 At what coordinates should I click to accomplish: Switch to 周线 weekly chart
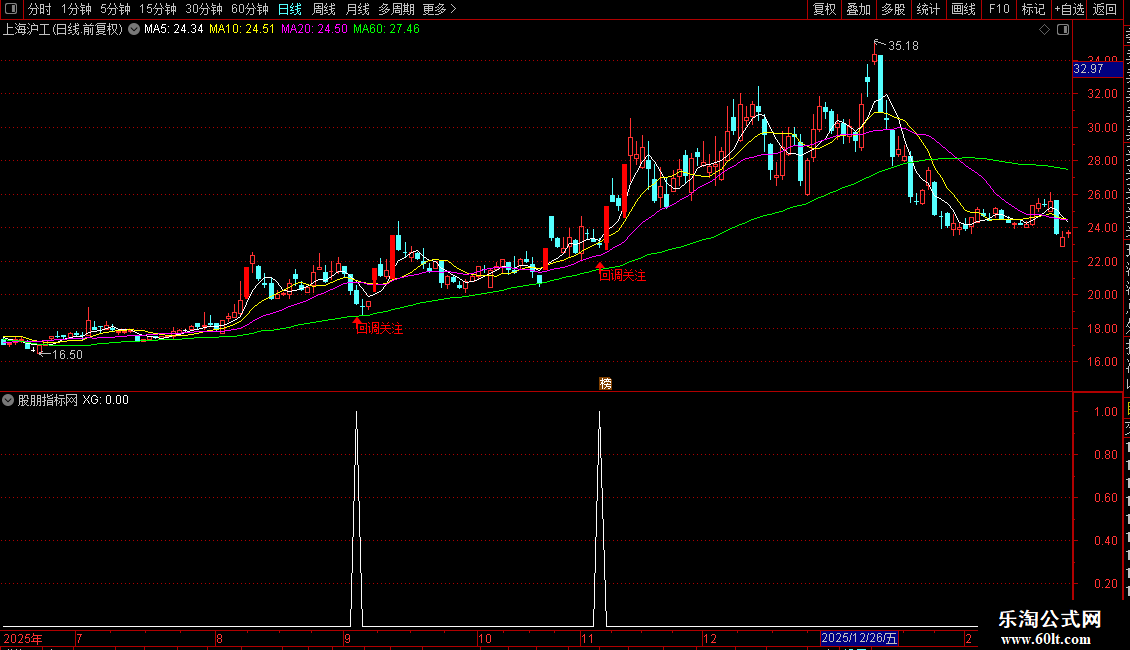pyautogui.click(x=324, y=9)
